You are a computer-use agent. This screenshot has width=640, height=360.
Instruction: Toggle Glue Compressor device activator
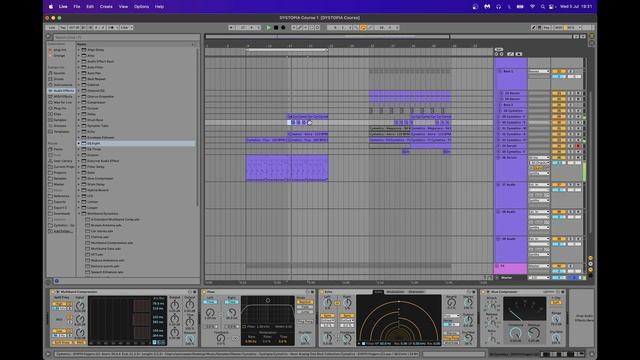click(x=483, y=292)
